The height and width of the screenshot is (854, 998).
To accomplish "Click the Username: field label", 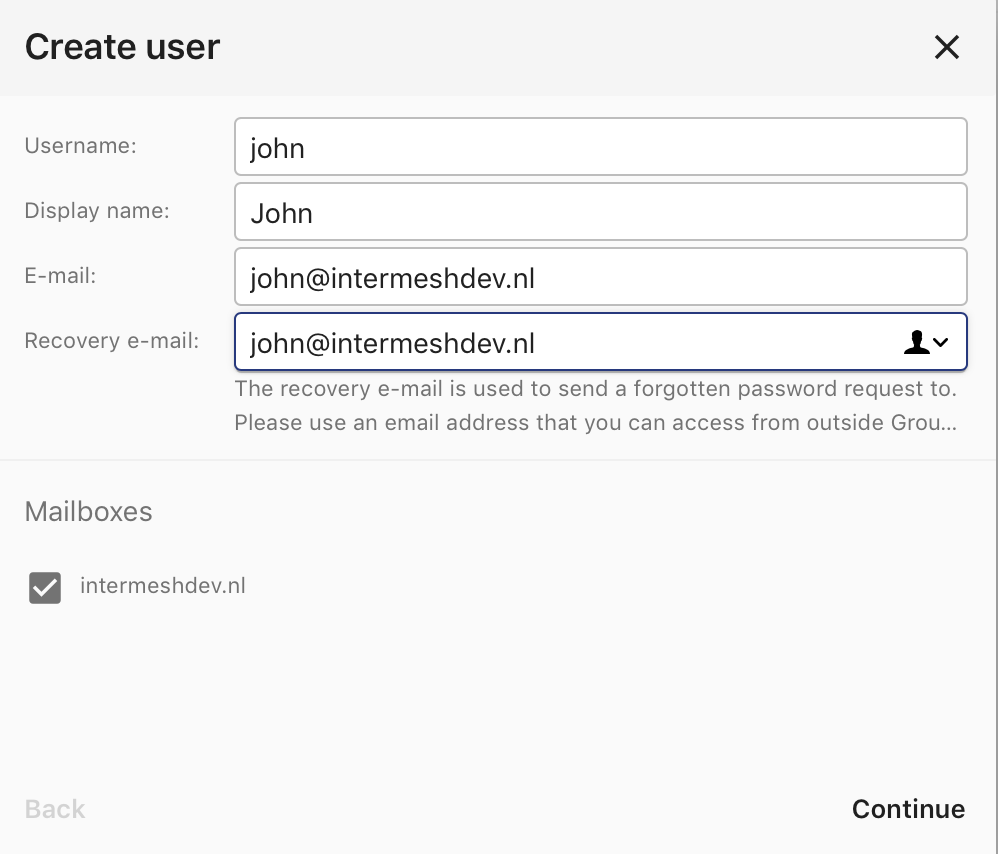I will point(81,146).
